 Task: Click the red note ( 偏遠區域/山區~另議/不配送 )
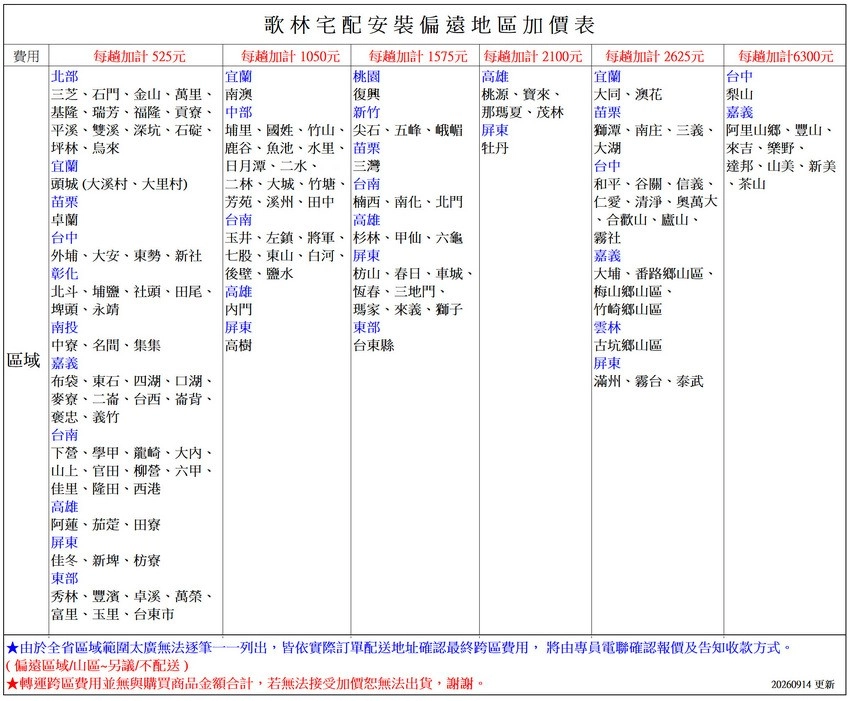click(97, 665)
